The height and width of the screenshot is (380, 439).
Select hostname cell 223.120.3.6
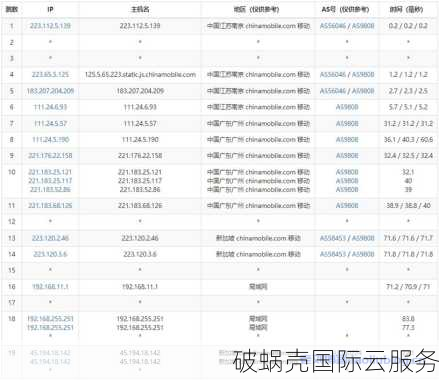tap(140, 254)
